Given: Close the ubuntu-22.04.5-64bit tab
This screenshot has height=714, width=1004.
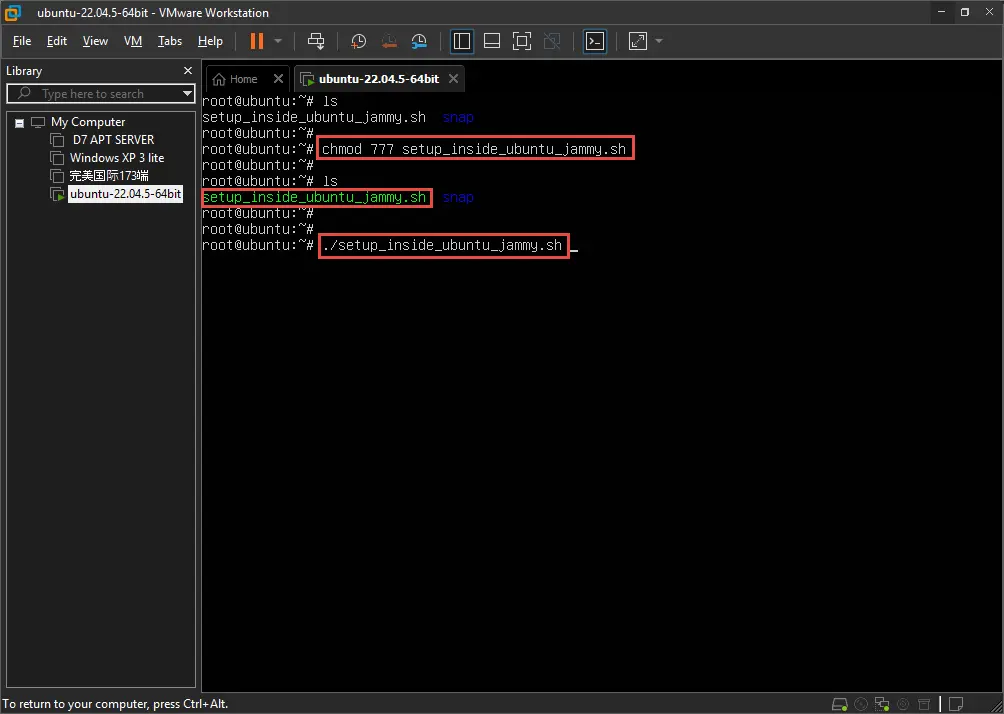Looking at the screenshot, I should pos(453,79).
